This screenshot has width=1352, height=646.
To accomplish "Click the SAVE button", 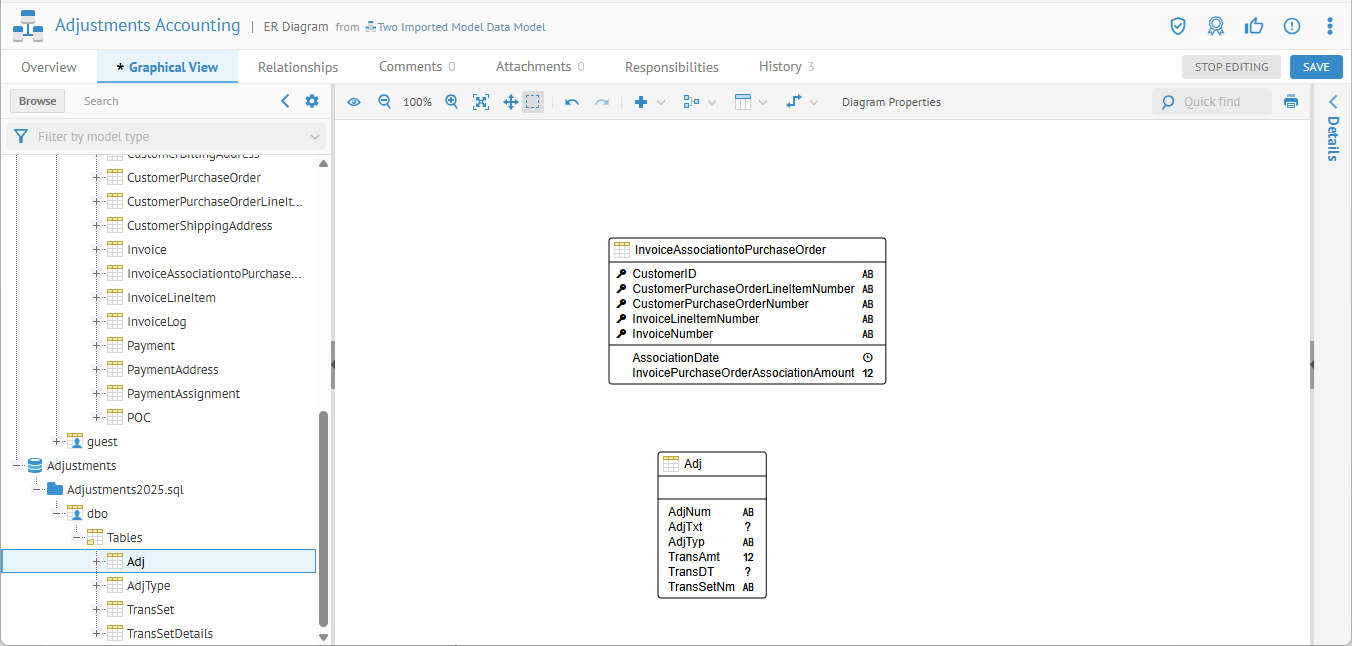I will pyautogui.click(x=1316, y=67).
